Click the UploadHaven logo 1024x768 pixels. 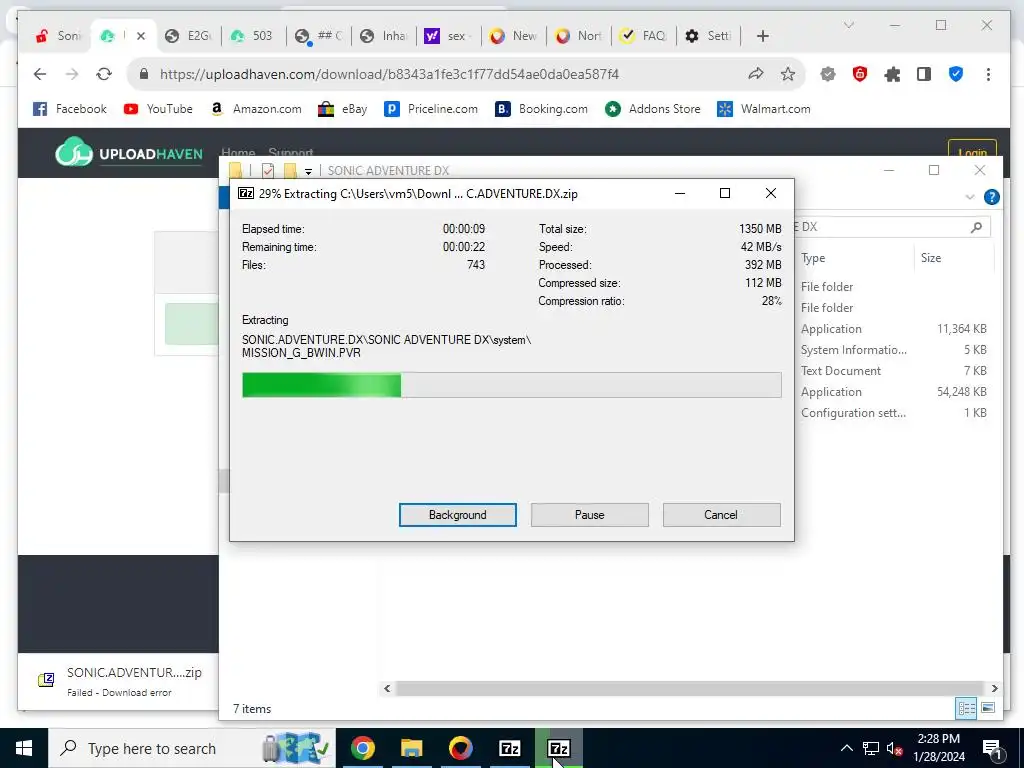[x=129, y=153]
